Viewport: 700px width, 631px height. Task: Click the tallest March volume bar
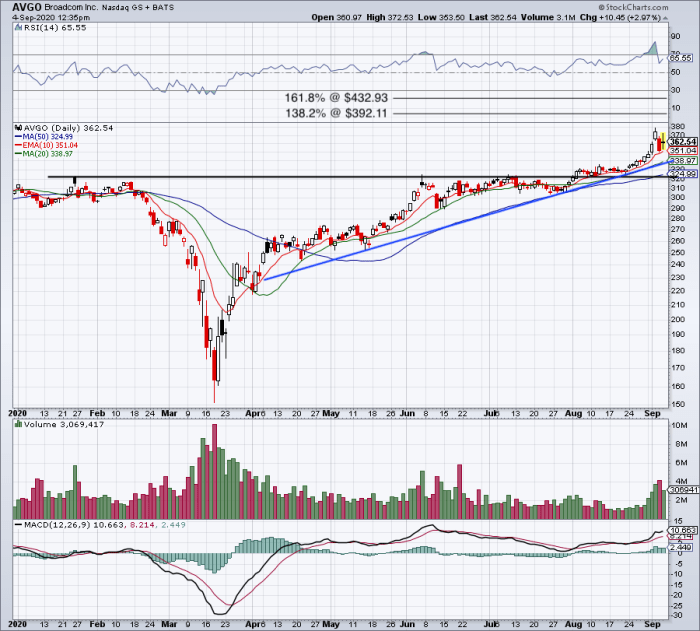pos(214,471)
